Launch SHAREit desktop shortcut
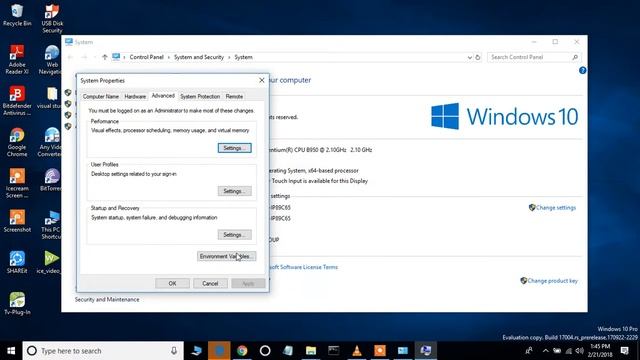This screenshot has height=360, width=640. point(17,262)
